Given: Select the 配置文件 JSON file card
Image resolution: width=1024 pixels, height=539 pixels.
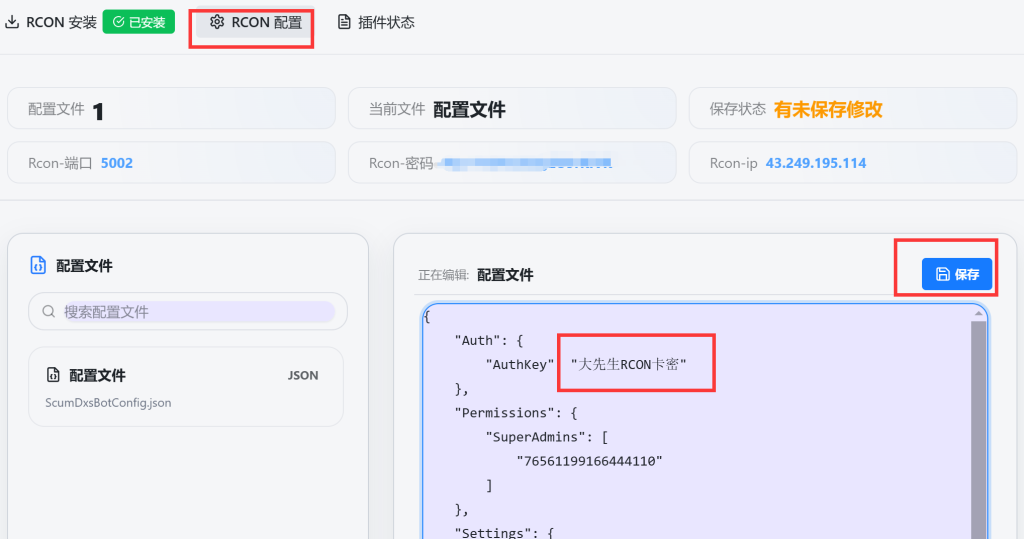Looking at the screenshot, I should tap(186, 387).
